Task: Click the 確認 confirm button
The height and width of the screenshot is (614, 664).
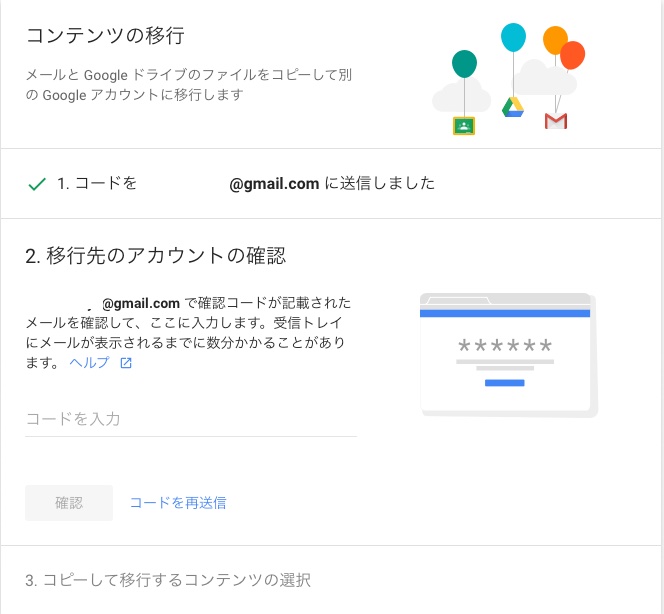Action: [69, 503]
